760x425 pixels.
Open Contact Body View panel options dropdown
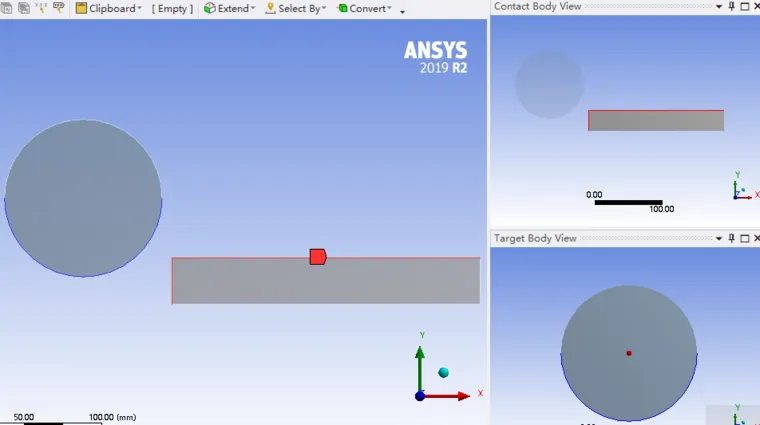pyautogui.click(x=719, y=7)
